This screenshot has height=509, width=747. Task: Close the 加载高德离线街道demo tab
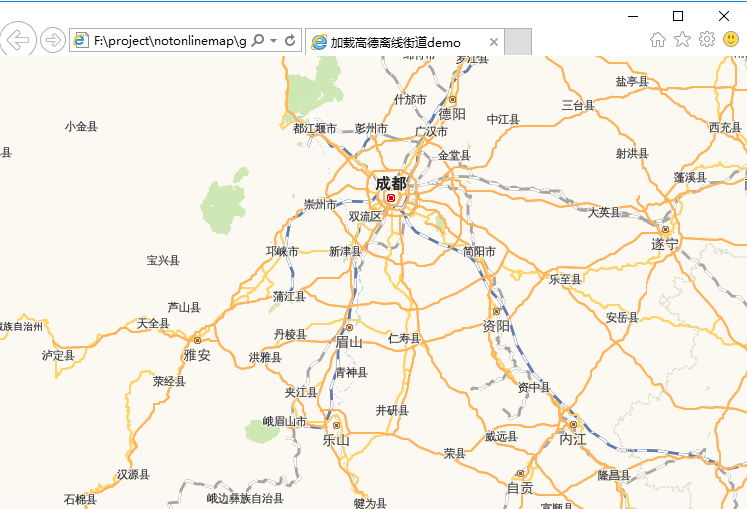click(494, 42)
